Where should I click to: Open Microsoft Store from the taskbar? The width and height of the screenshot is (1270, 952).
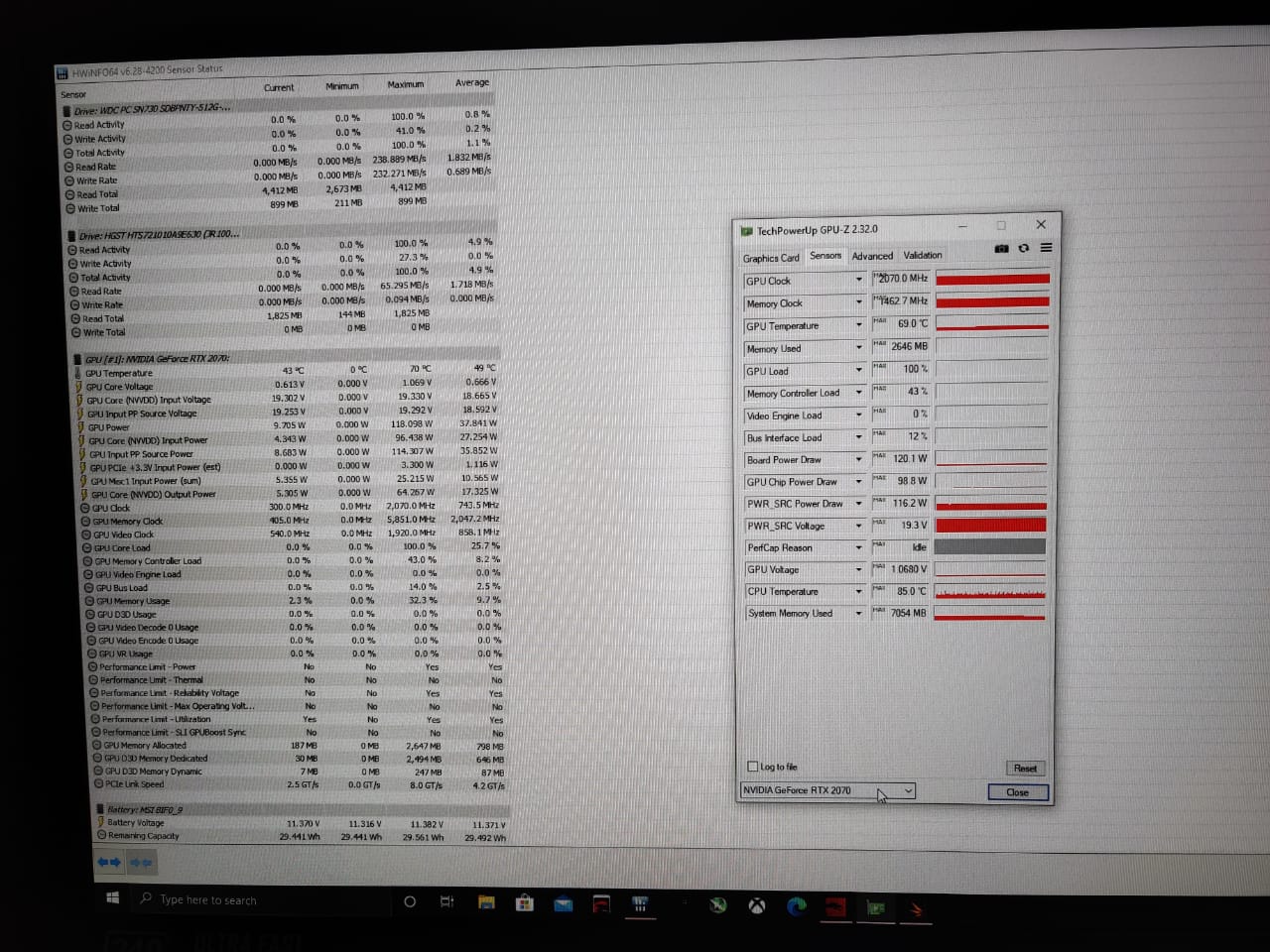click(x=525, y=902)
